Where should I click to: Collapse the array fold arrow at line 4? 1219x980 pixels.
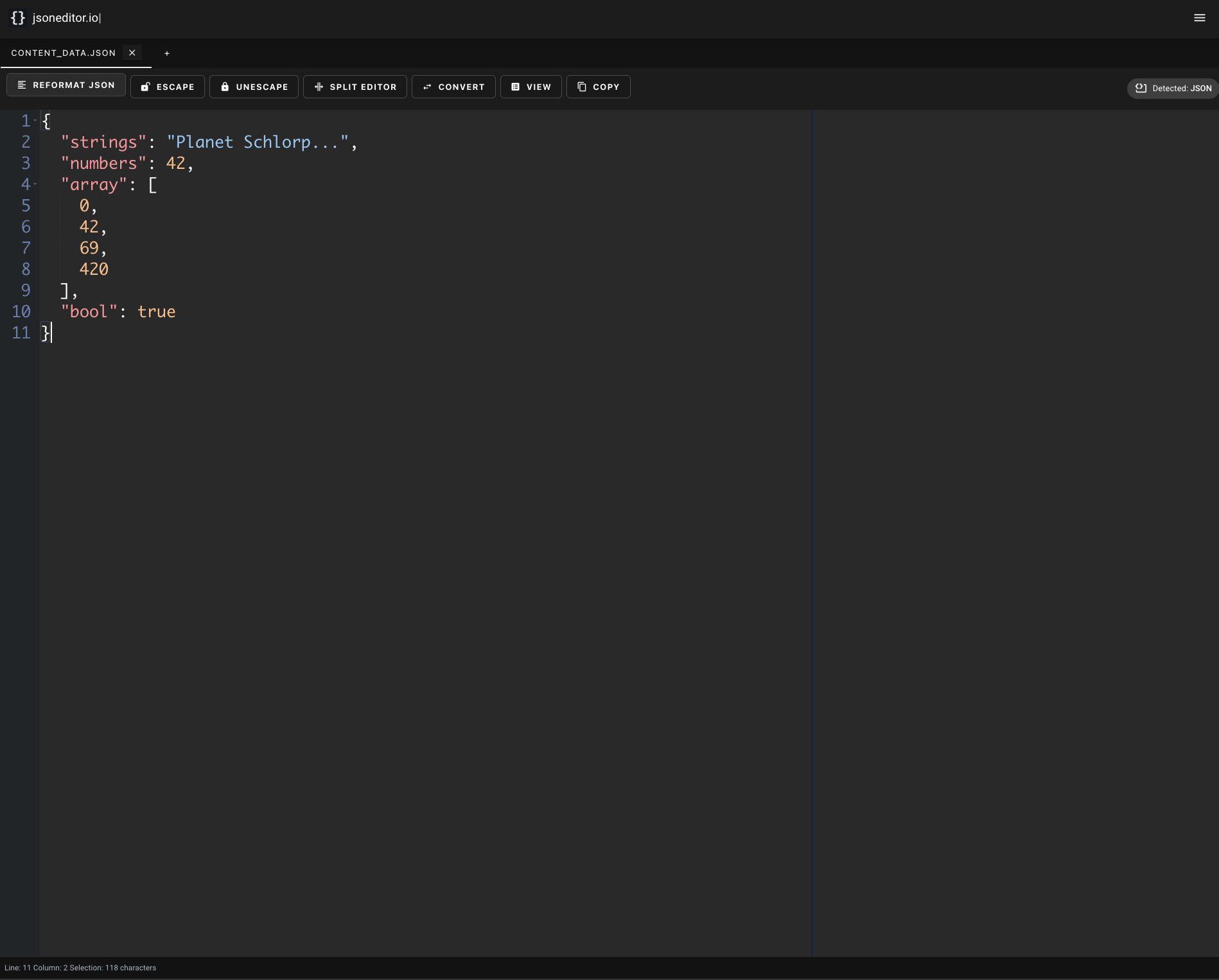35,184
